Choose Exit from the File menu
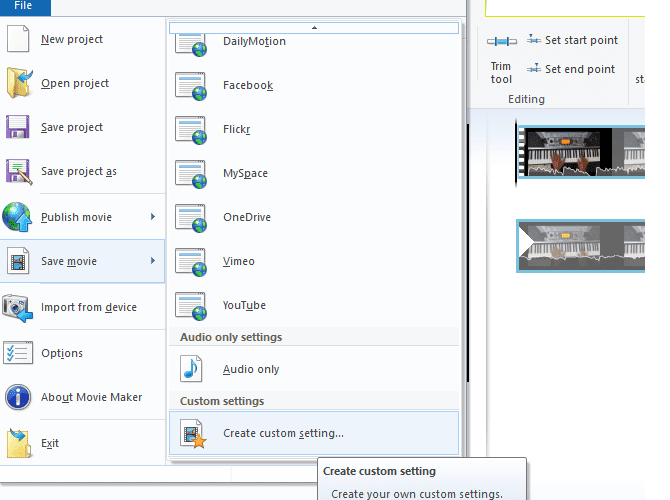Viewport: 670px width, 500px height. [83, 443]
